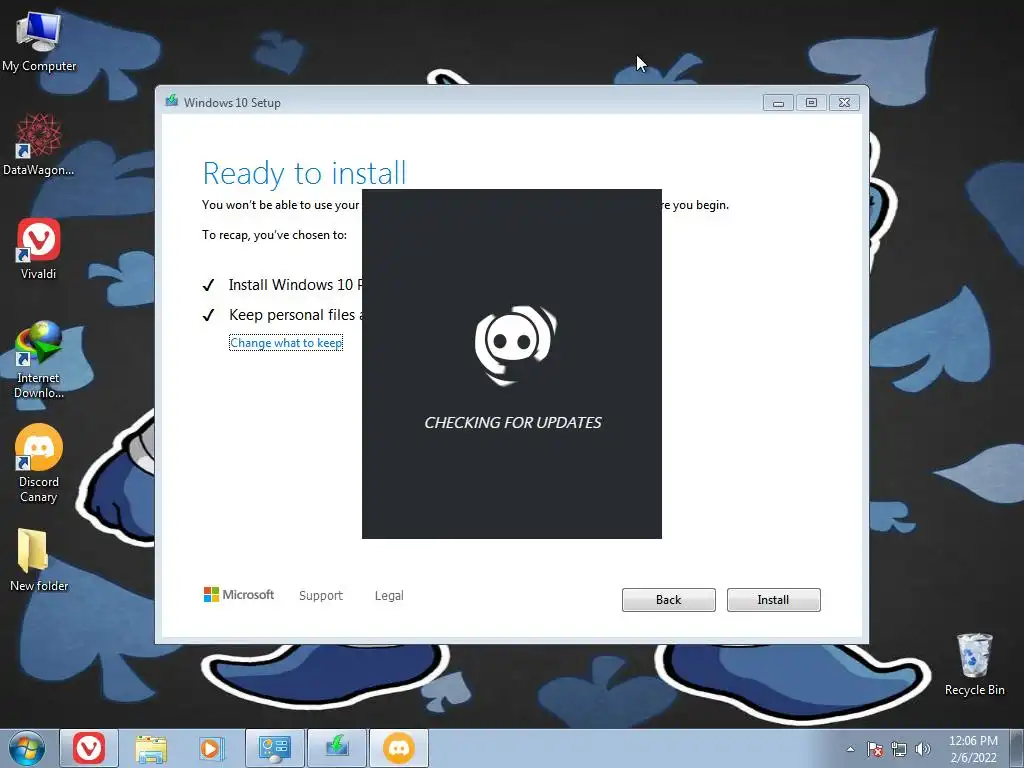Viewport: 1024px width, 768px height.
Task: Open Vivaldi from the taskbar
Action: [x=89, y=748]
